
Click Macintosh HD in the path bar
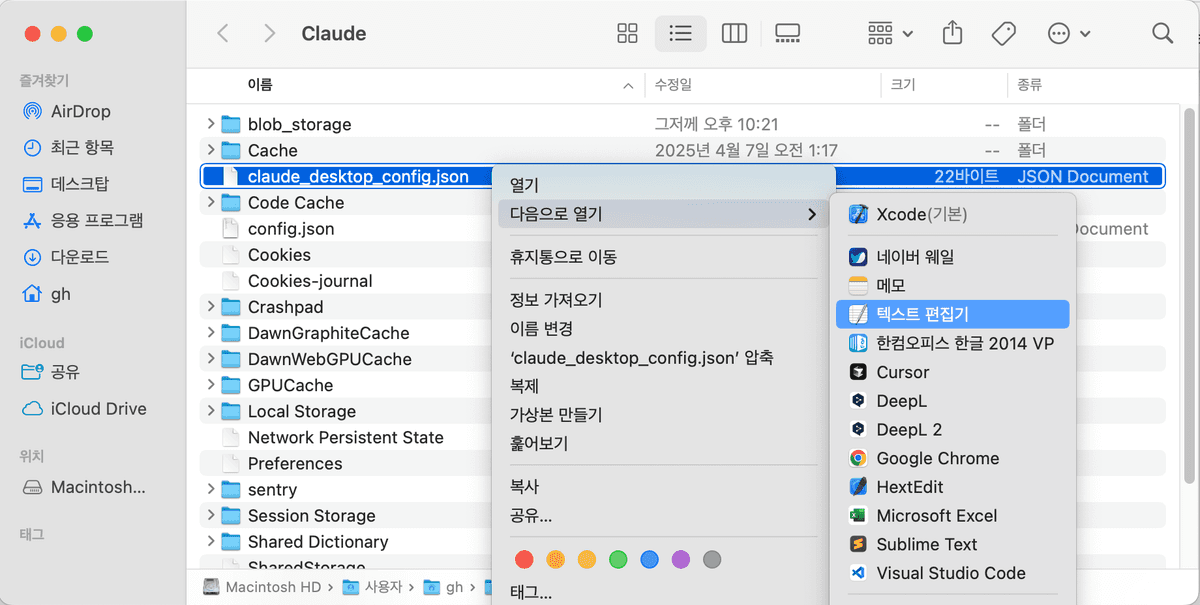point(262,587)
